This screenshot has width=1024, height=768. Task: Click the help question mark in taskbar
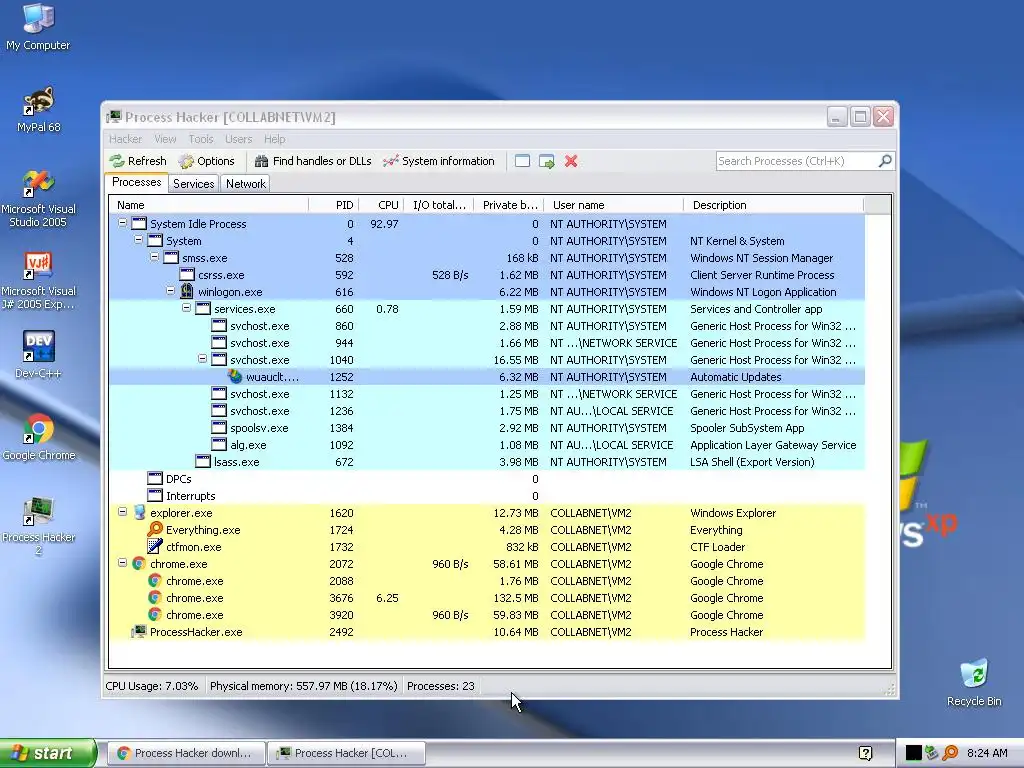[x=865, y=753]
